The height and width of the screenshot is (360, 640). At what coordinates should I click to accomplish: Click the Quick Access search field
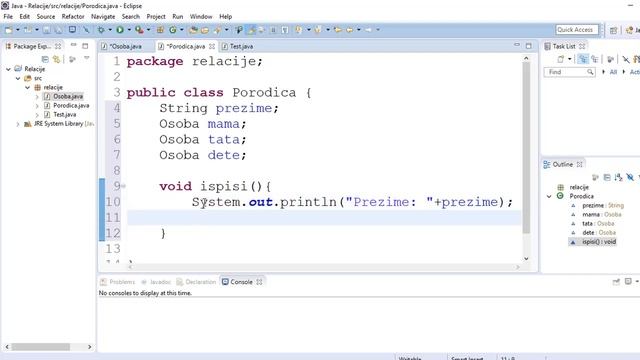(577, 30)
